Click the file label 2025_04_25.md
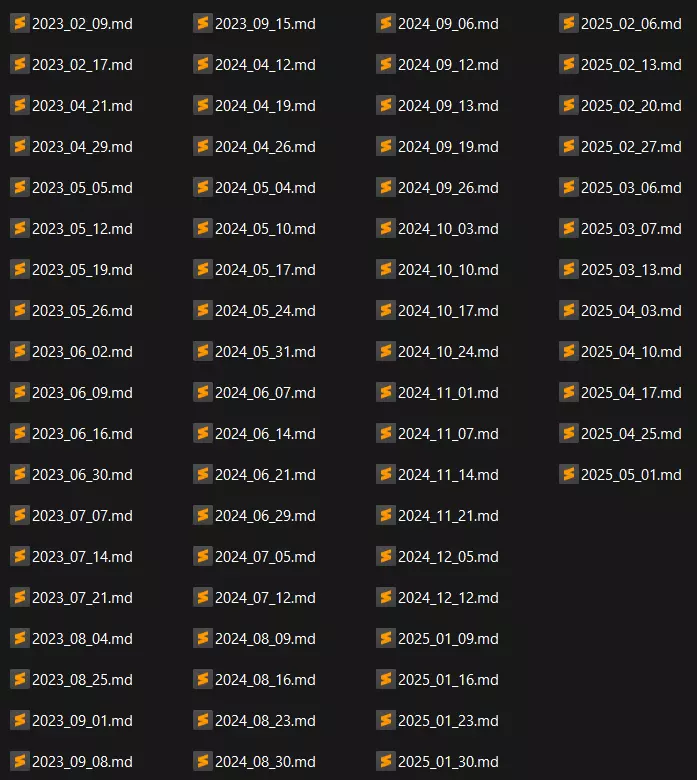The width and height of the screenshot is (697, 780). (632, 434)
